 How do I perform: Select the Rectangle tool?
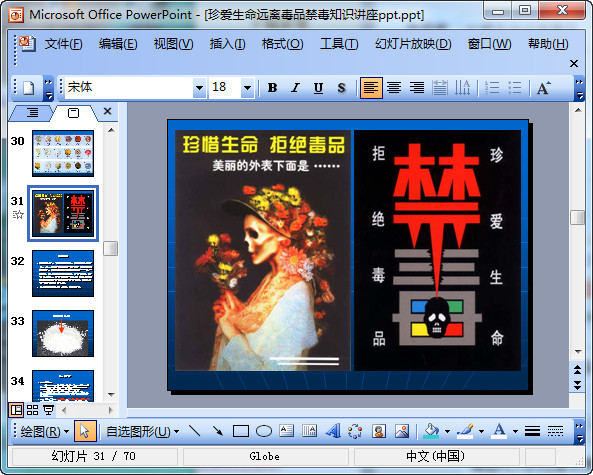(x=241, y=431)
